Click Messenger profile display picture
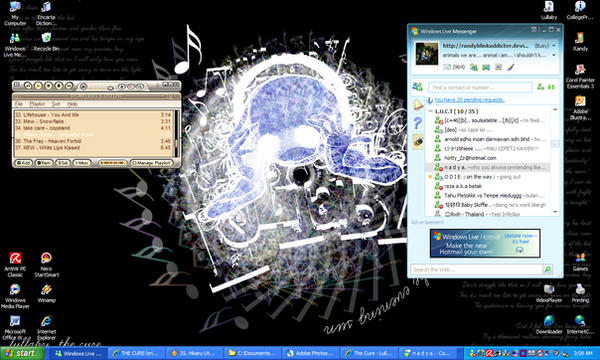The width and height of the screenshot is (600, 360). 427,53
